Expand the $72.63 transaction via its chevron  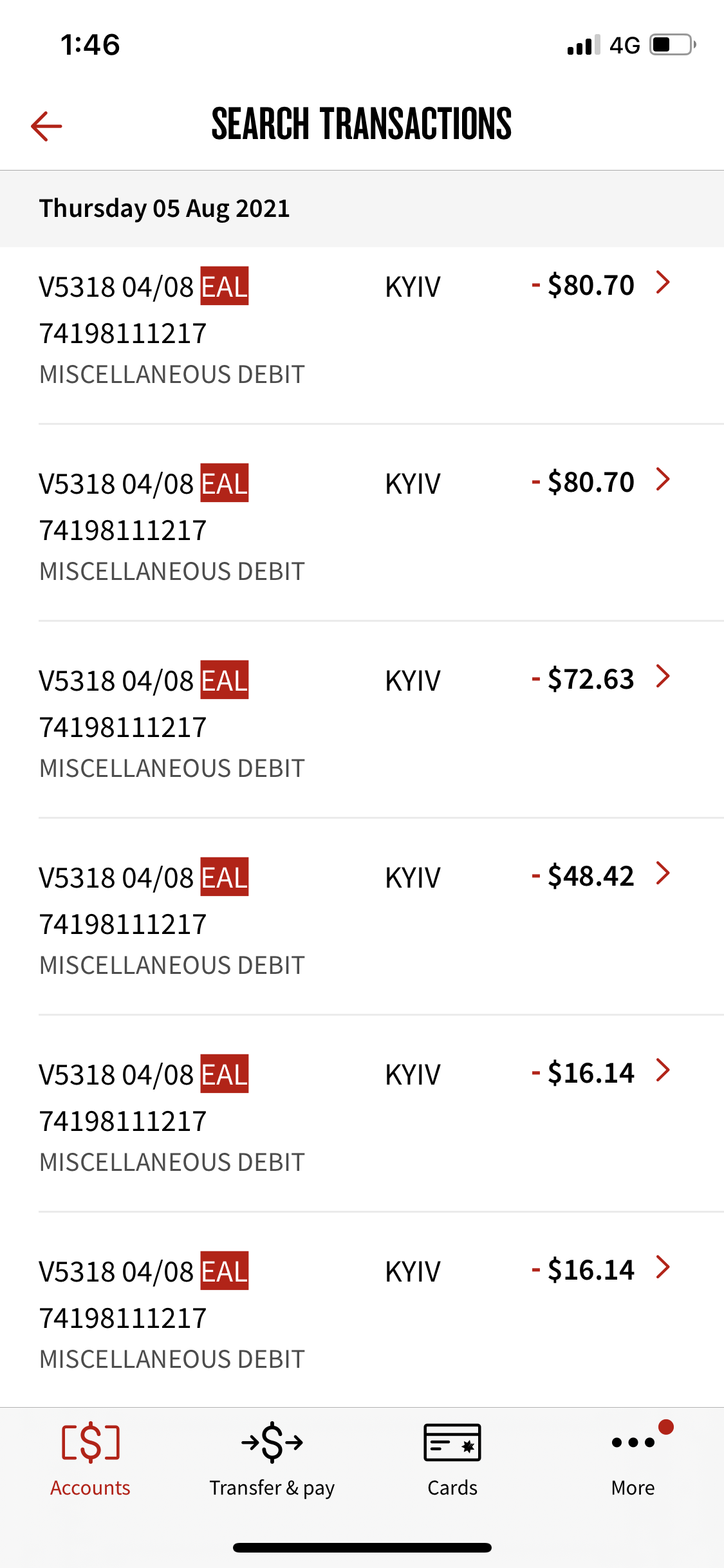(663, 677)
